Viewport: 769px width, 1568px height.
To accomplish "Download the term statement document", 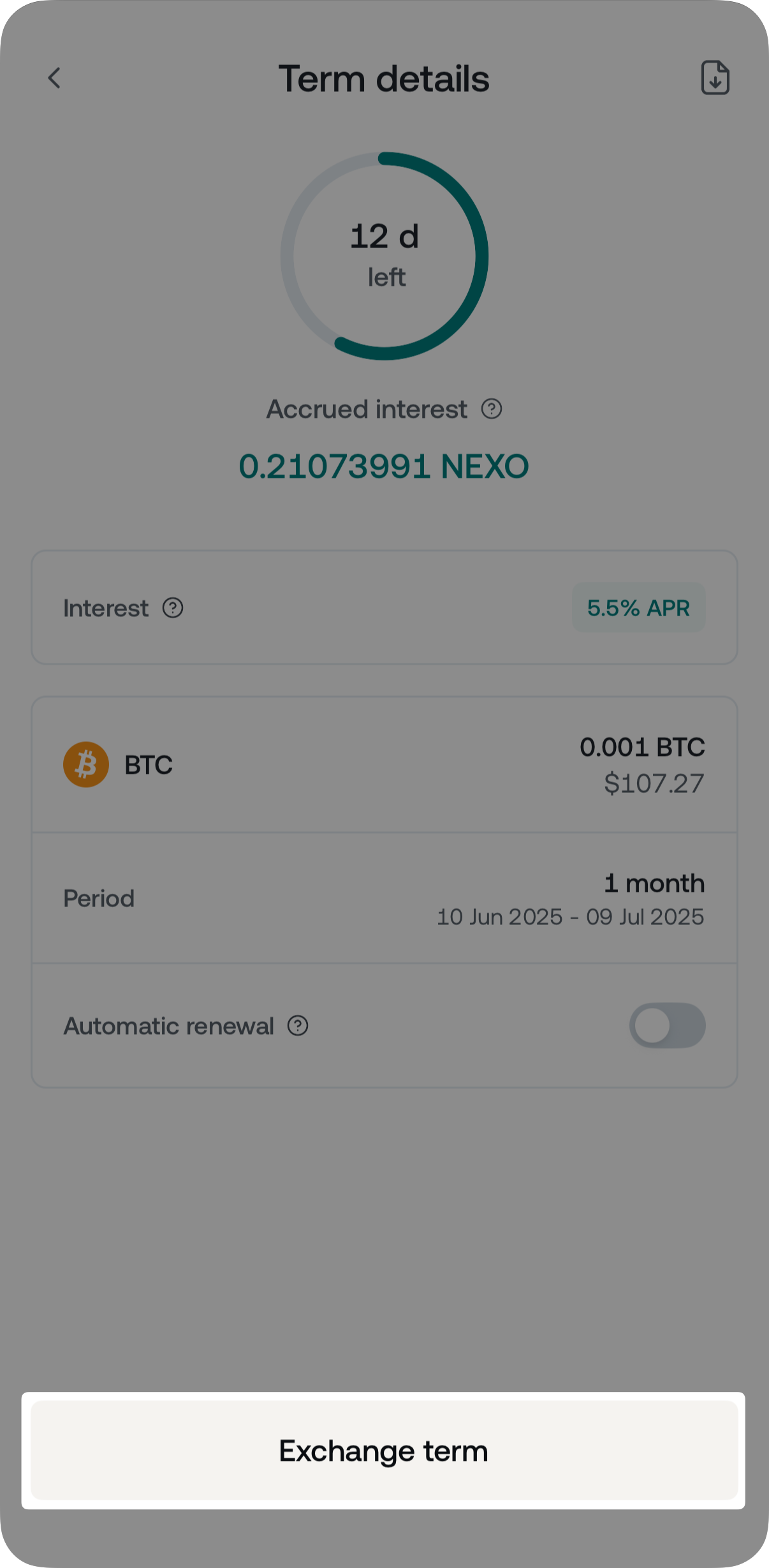I will [x=715, y=78].
